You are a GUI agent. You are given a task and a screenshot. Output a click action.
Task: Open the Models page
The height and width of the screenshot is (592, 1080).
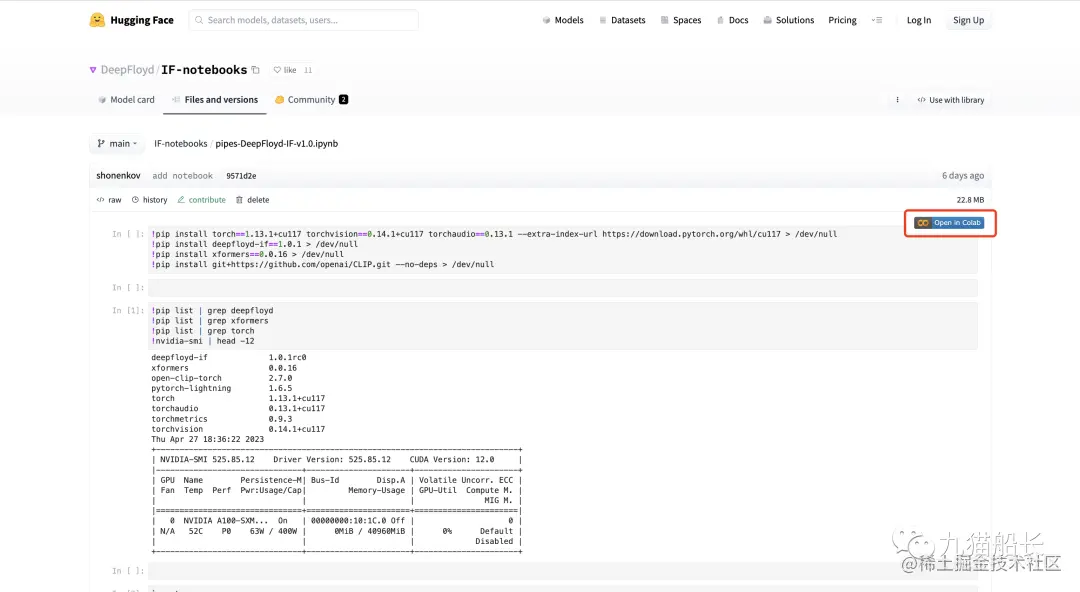click(x=563, y=20)
